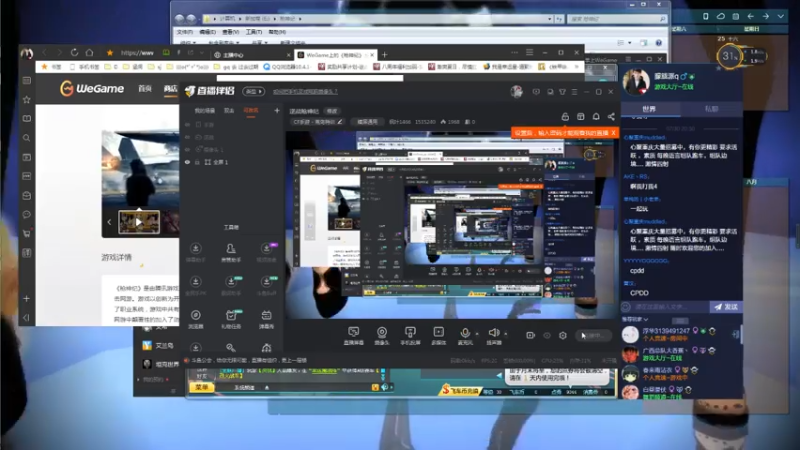Open Explorer 查看(V) menu
The image size is (800, 450).
(231, 32)
